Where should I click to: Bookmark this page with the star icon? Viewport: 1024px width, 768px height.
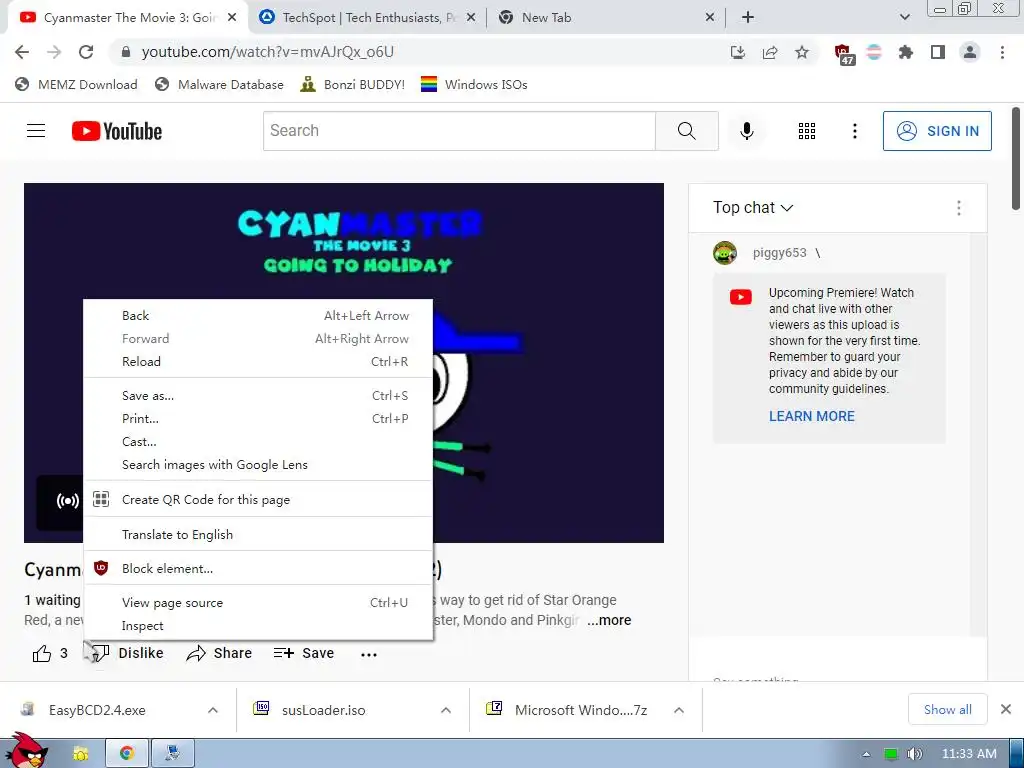[x=802, y=52]
